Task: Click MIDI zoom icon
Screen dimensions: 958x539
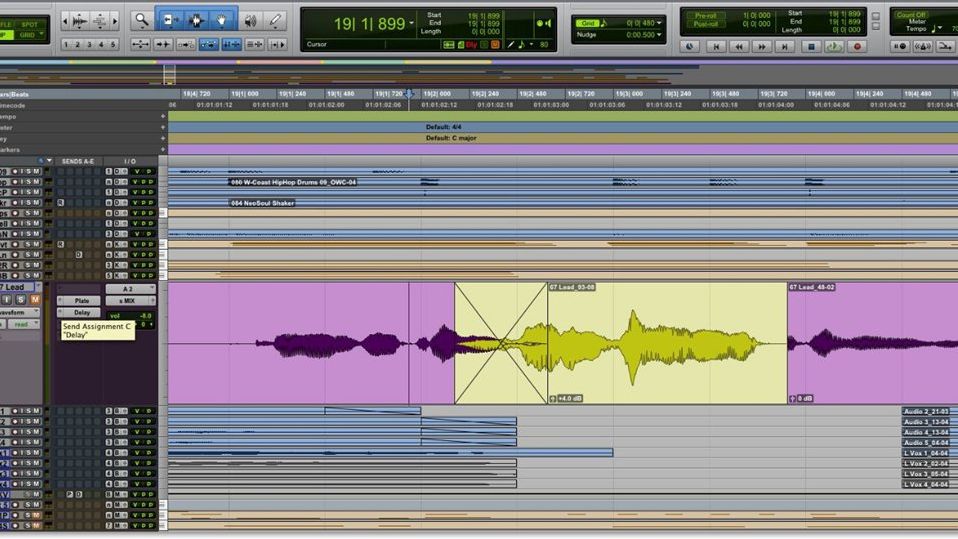Action: click(100, 21)
